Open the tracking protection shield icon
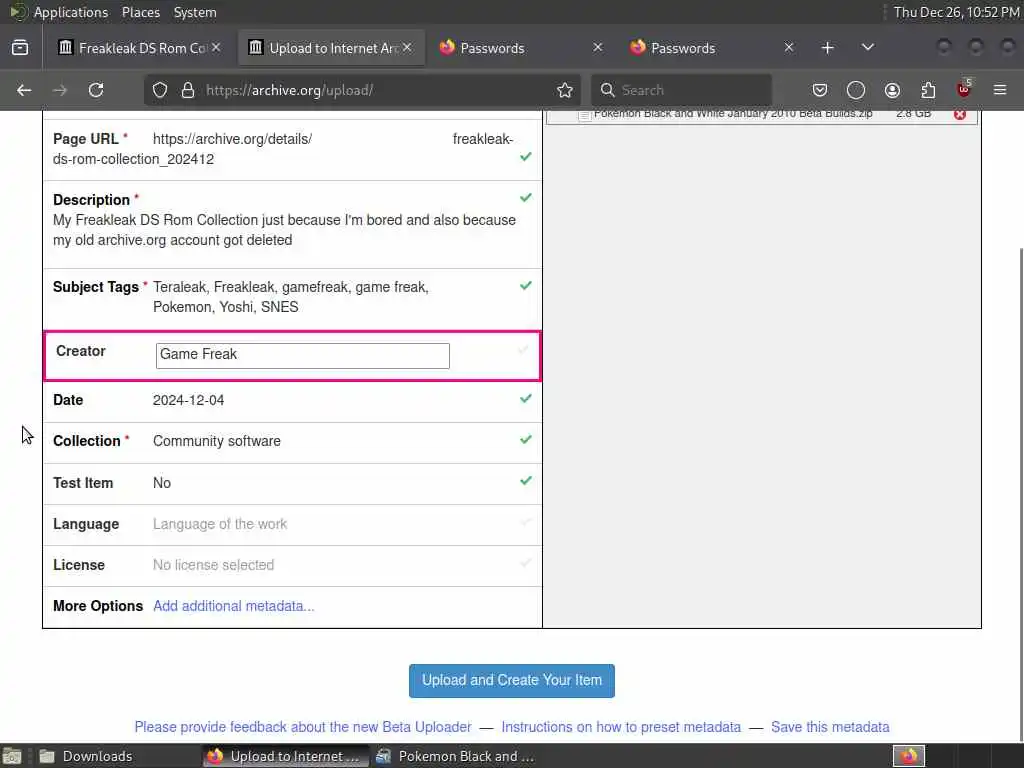 point(160,90)
